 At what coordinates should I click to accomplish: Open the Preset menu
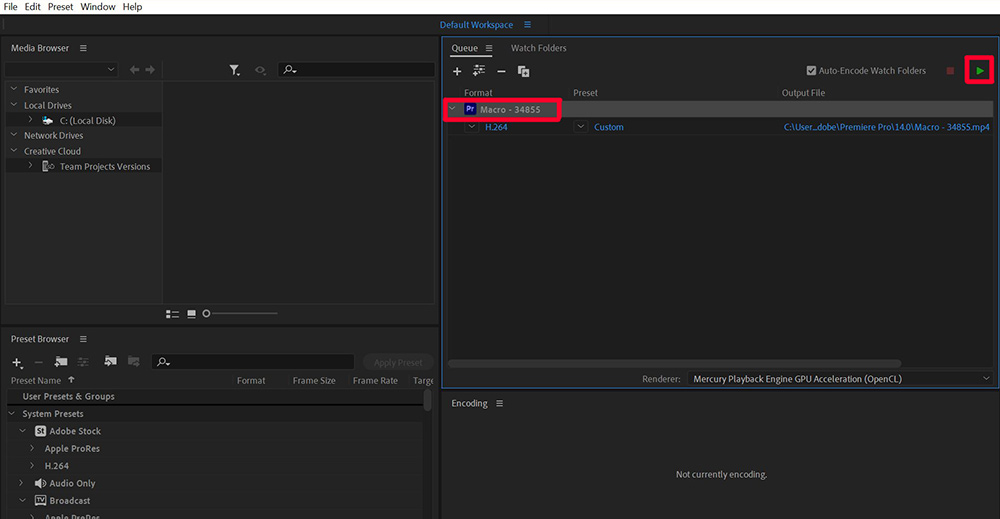(x=61, y=6)
